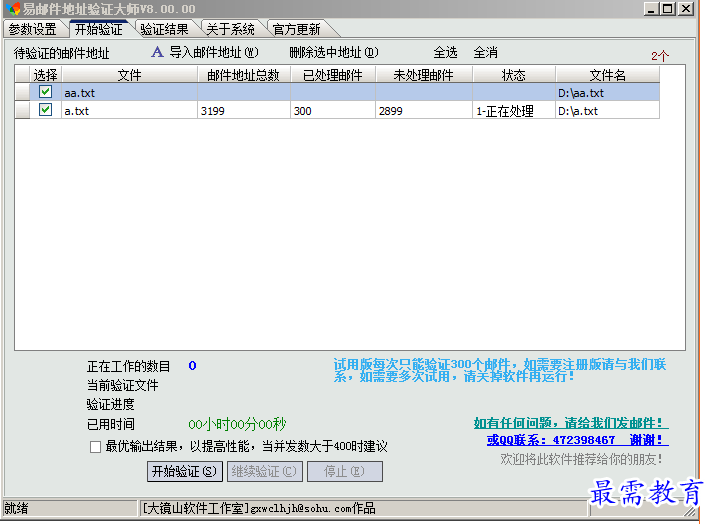Image resolution: width=712 pixels, height=524 pixels.
Task: Go to the 官方更新 tab
Action: (297, 29)
